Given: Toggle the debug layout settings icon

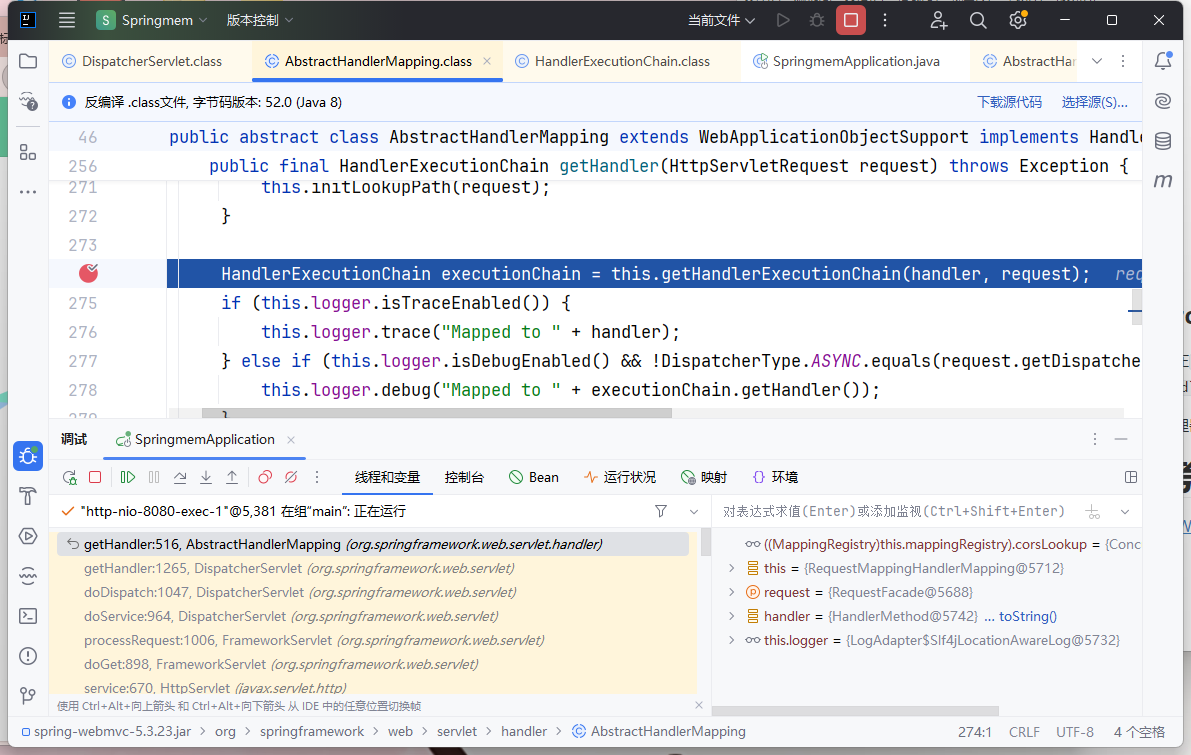Looking at the screenshot, I should tap(1131, 478).
